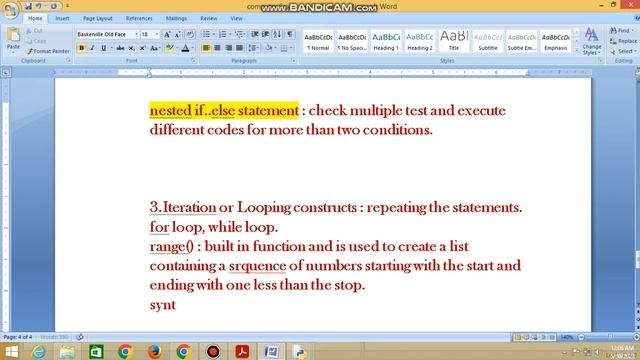Open Firefox from the taskbar

point(154,352)
